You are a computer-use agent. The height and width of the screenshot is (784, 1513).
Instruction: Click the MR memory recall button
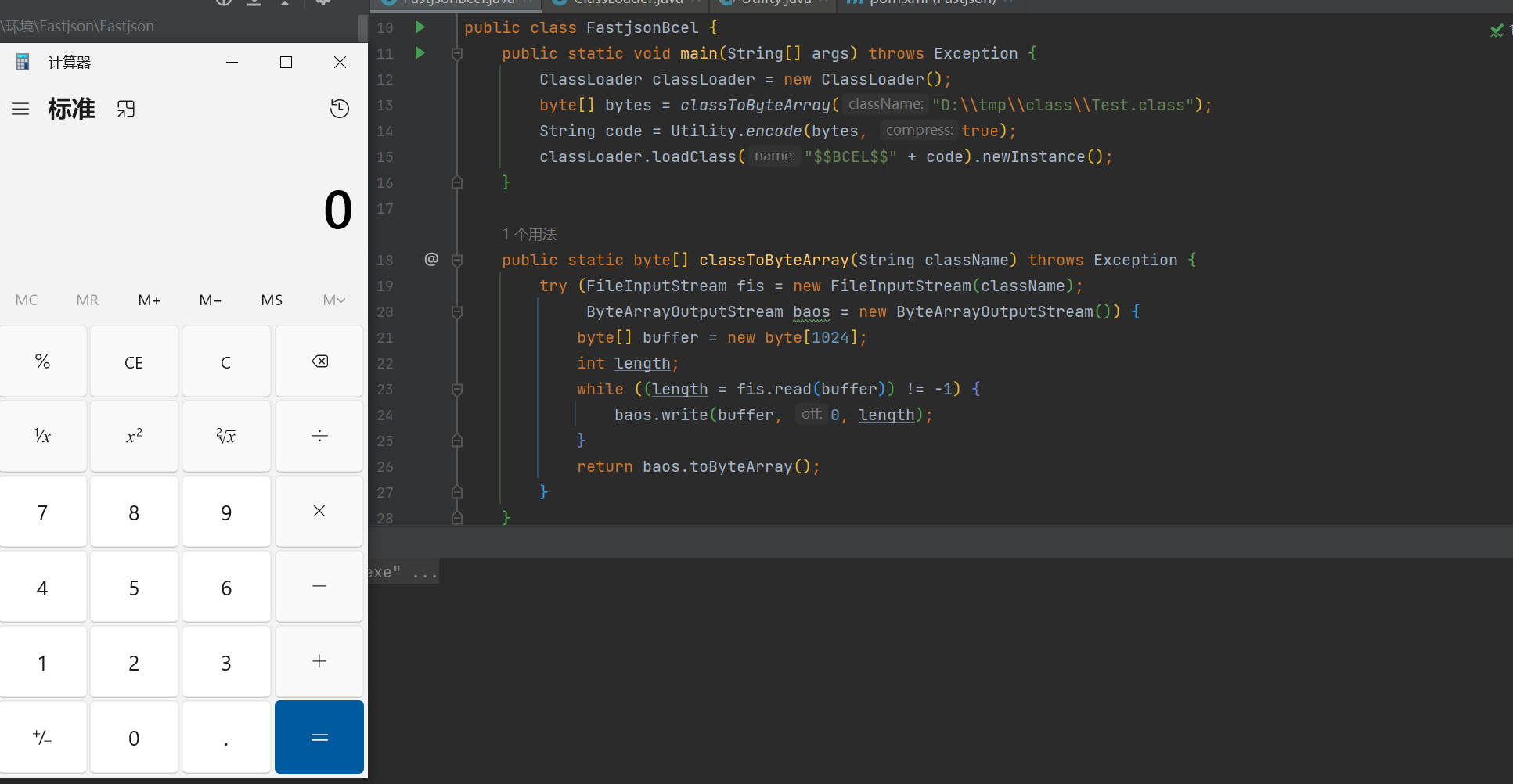(x=88, y=300)
